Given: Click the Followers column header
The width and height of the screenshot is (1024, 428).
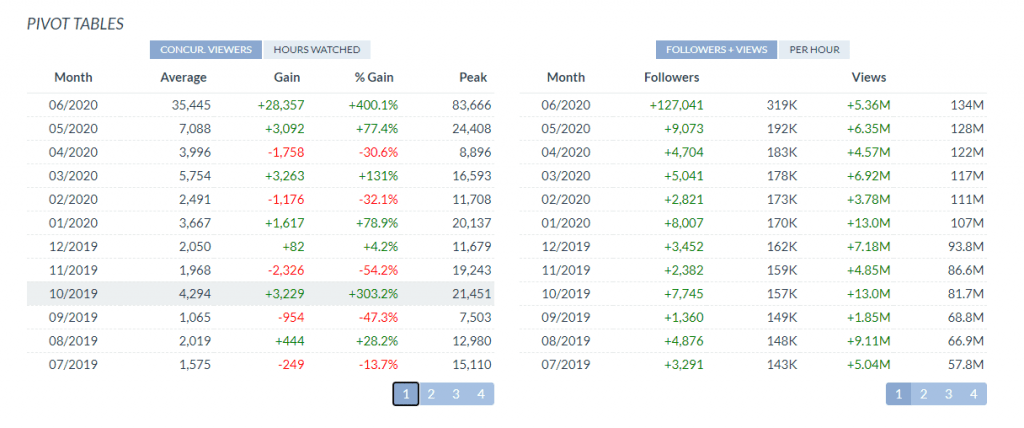Looking at the screenshot, I should tap(672, 78).
